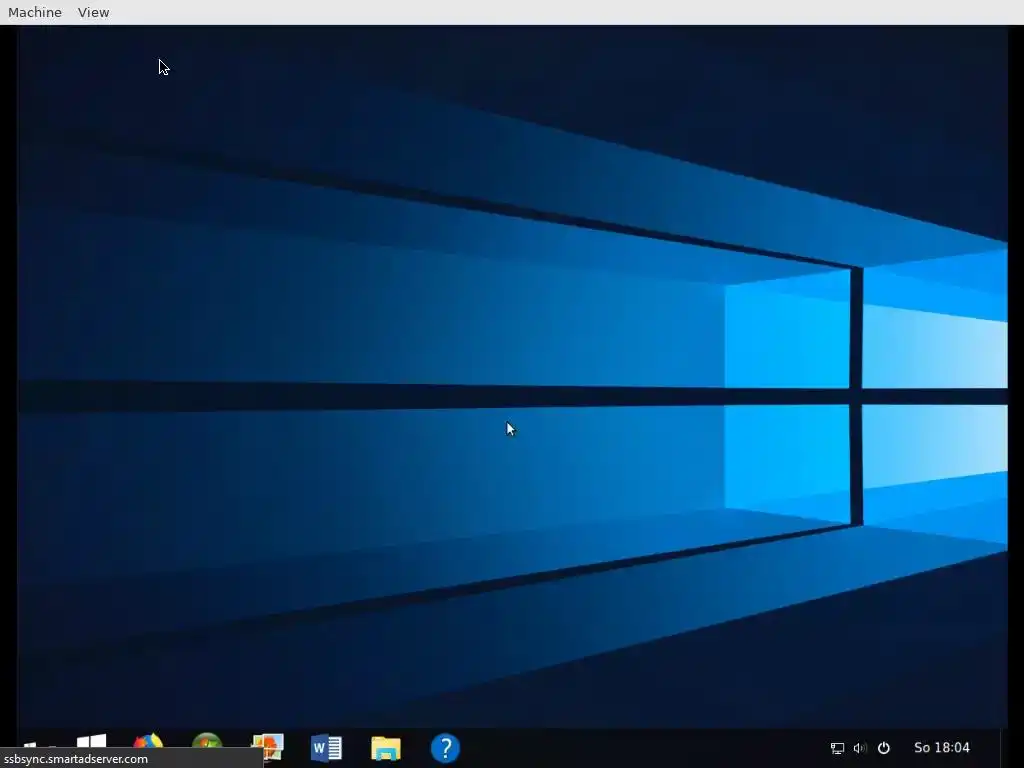Open the file explorer folder icon
The height and width of the screenshot is (768, 1024).
[386, 748]
